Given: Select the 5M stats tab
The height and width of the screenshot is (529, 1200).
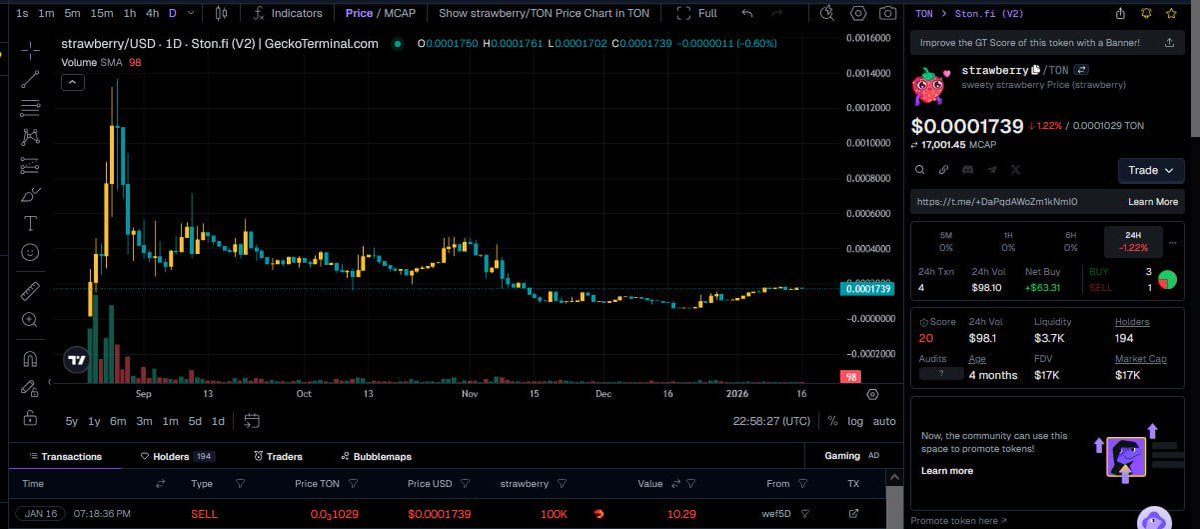Looking at the screenshot, I should pyautogui.click(x=946, y=241).
